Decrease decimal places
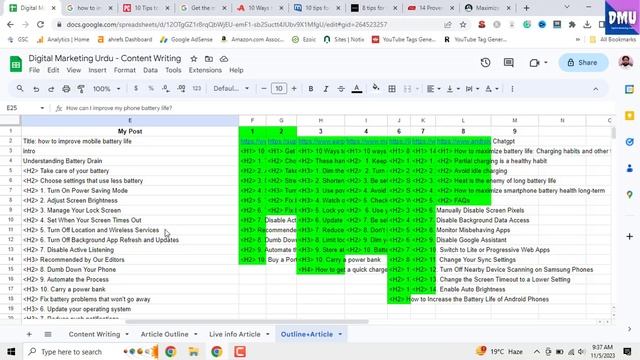This screenshot has height=360, width=640. pos(166,89)
